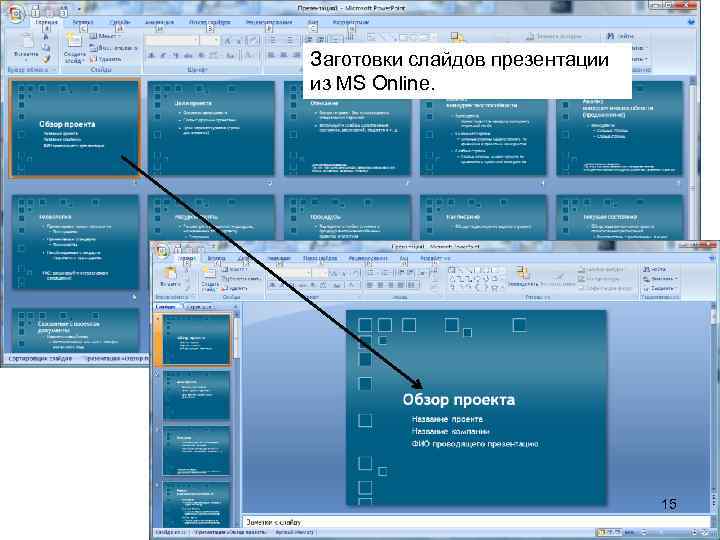Image resolution: width=720 pixels, height=540 pixels.
Task: Toggle Italic in the back window ribbon
Action: 163,56
